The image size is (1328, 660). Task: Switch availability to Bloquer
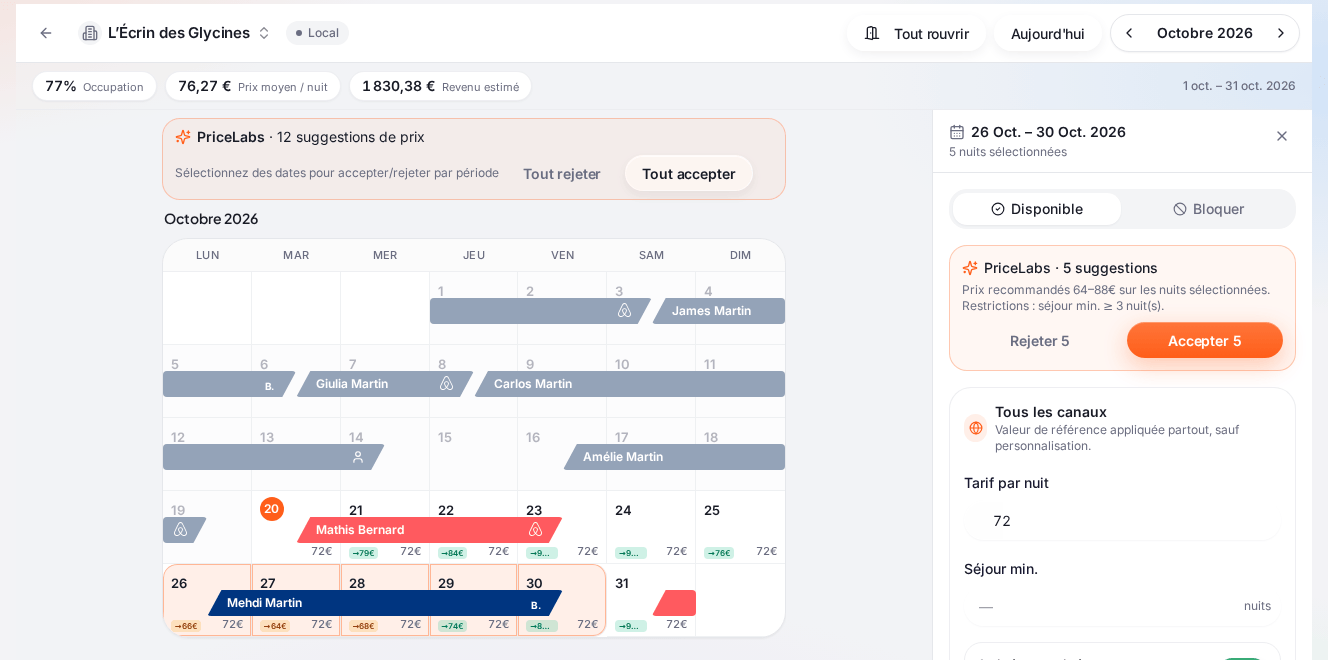coord(1208,209)
